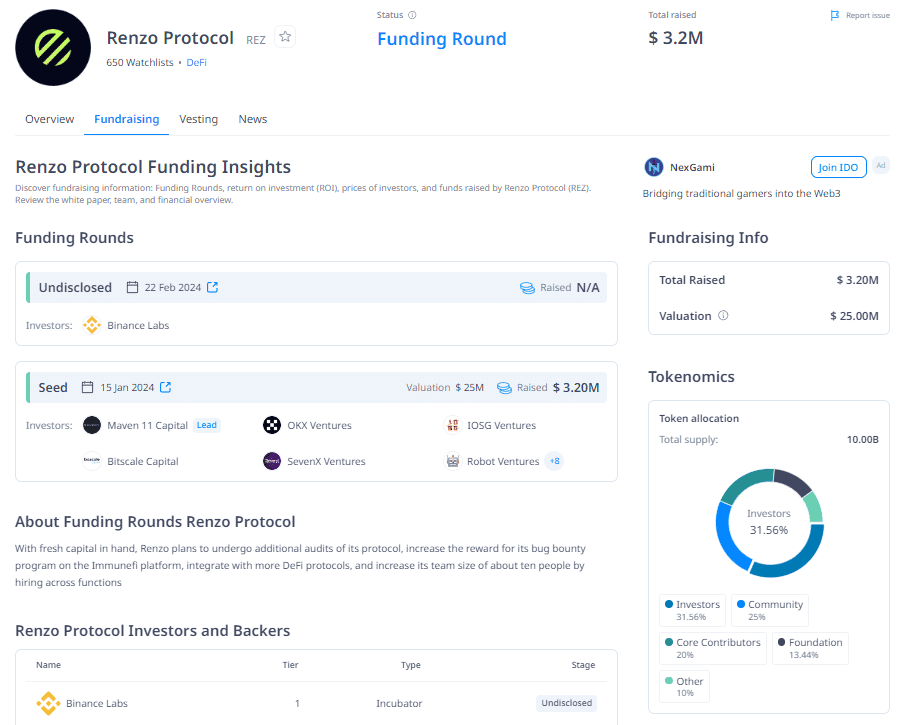Screen dimensions: 901x725
Task: Click the IOSG Ventures logo
Action: (x=453, y=425)
